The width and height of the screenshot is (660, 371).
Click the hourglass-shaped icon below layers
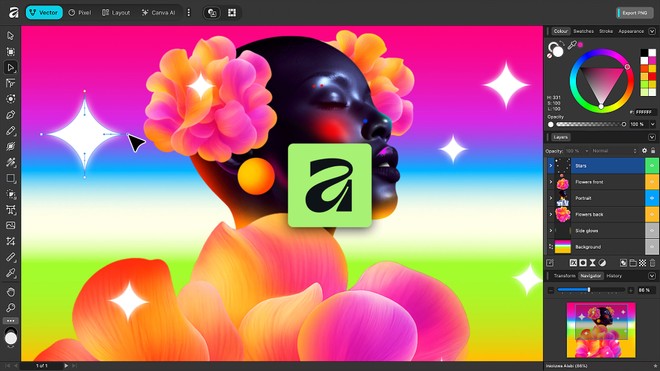click(x=592, y=263)
